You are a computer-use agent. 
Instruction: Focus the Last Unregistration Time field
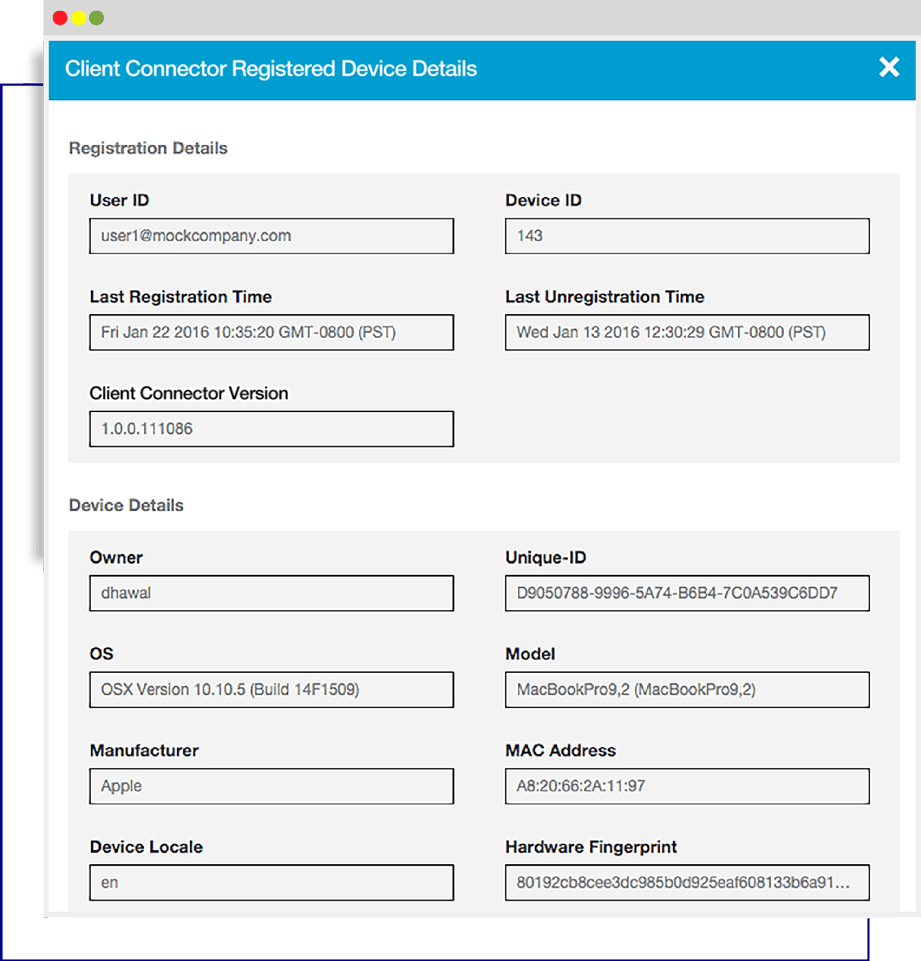pos(687,332)
